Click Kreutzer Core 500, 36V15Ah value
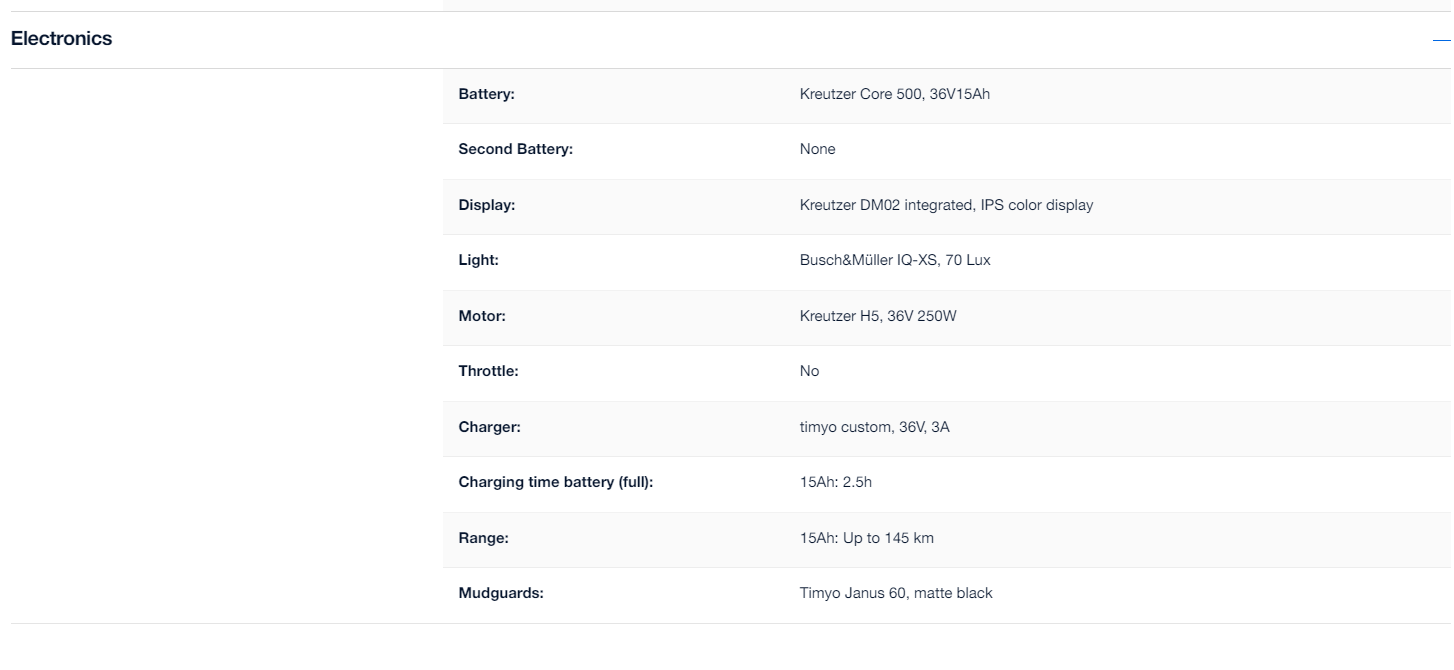The image size is (1454, 670). click(x=894, y=94)
